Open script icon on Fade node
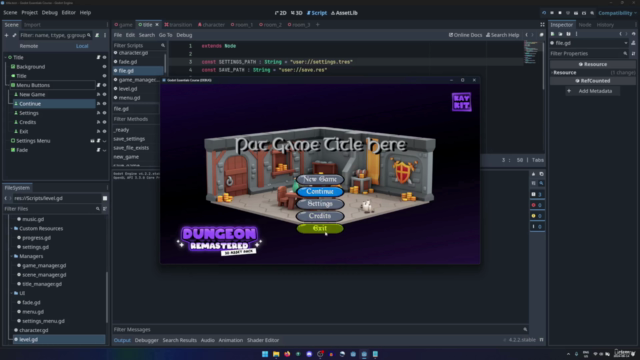This screenshot has height=360, width=640. [98, 150]
